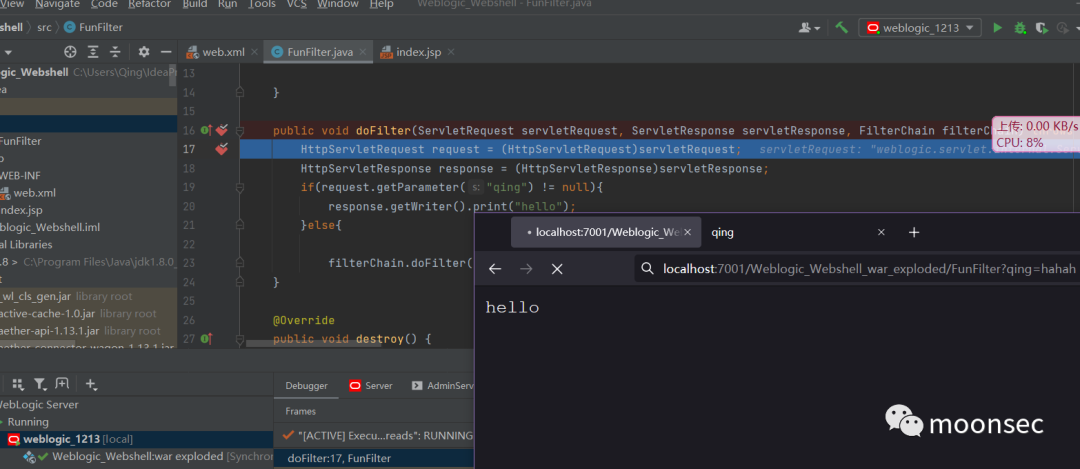Switch to the Debugger tab

(x=307, y=386)
